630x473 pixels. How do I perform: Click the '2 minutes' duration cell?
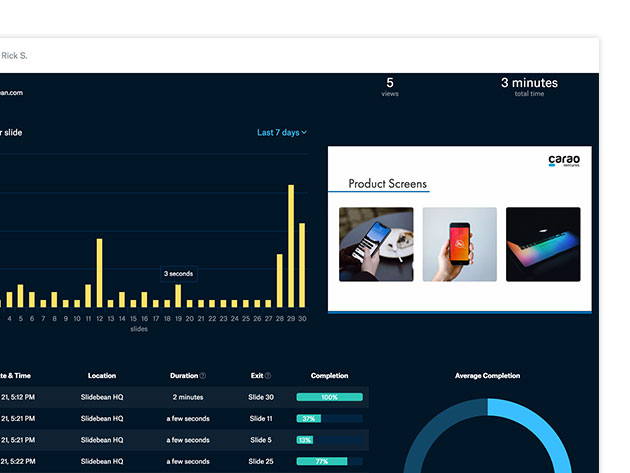(x=188, y=397)
